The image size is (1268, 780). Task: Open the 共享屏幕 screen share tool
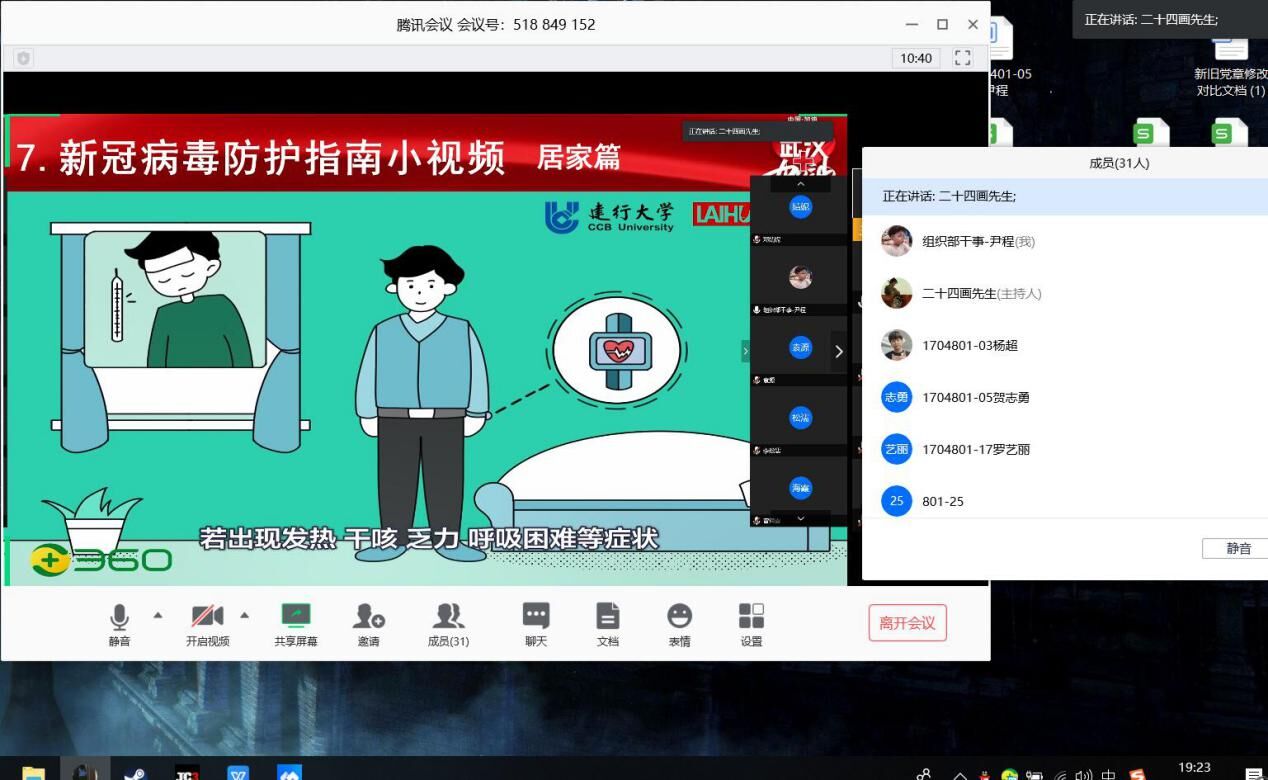click(x=295, y=624)
